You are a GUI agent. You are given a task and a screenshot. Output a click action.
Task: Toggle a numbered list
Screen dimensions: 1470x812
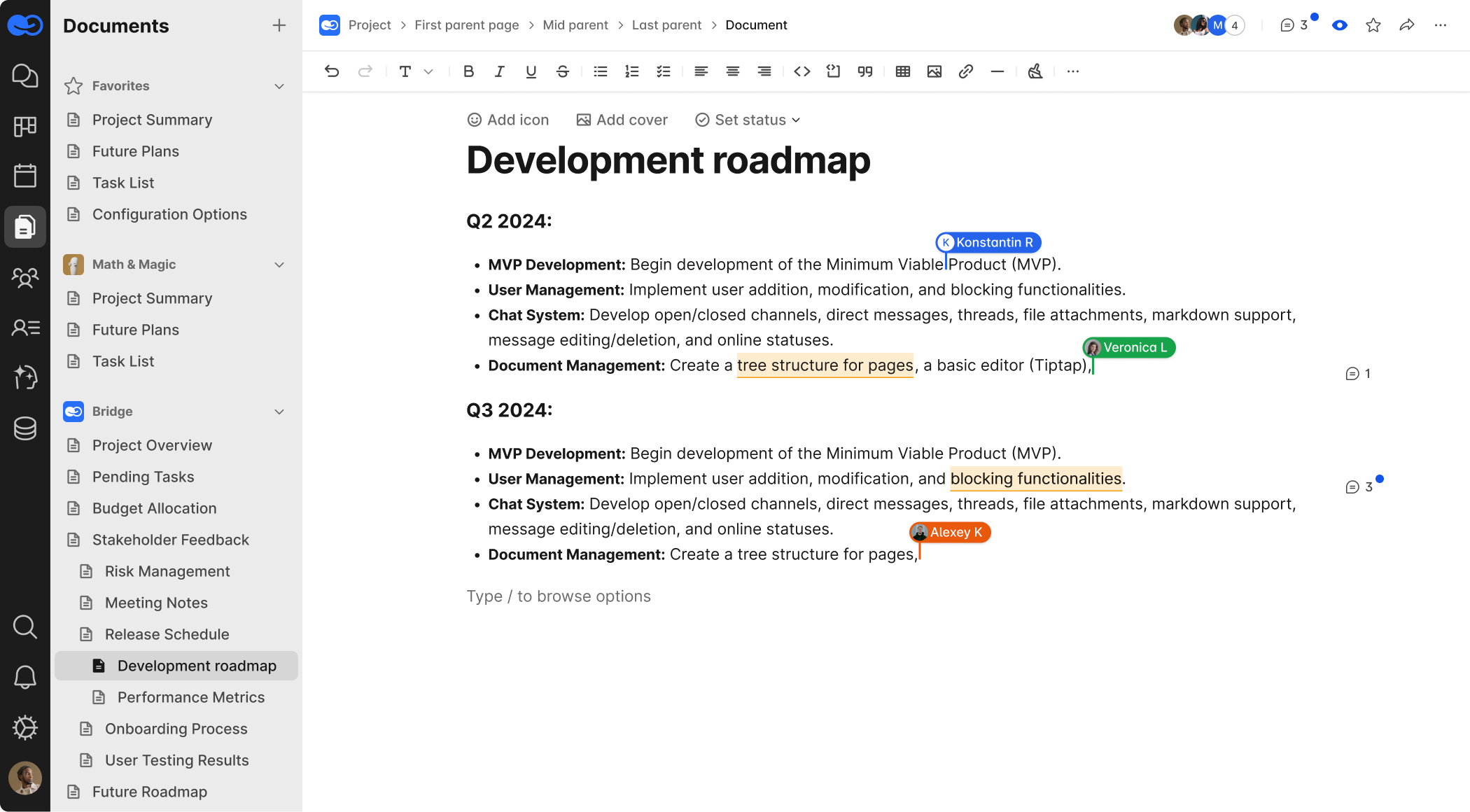631,71
